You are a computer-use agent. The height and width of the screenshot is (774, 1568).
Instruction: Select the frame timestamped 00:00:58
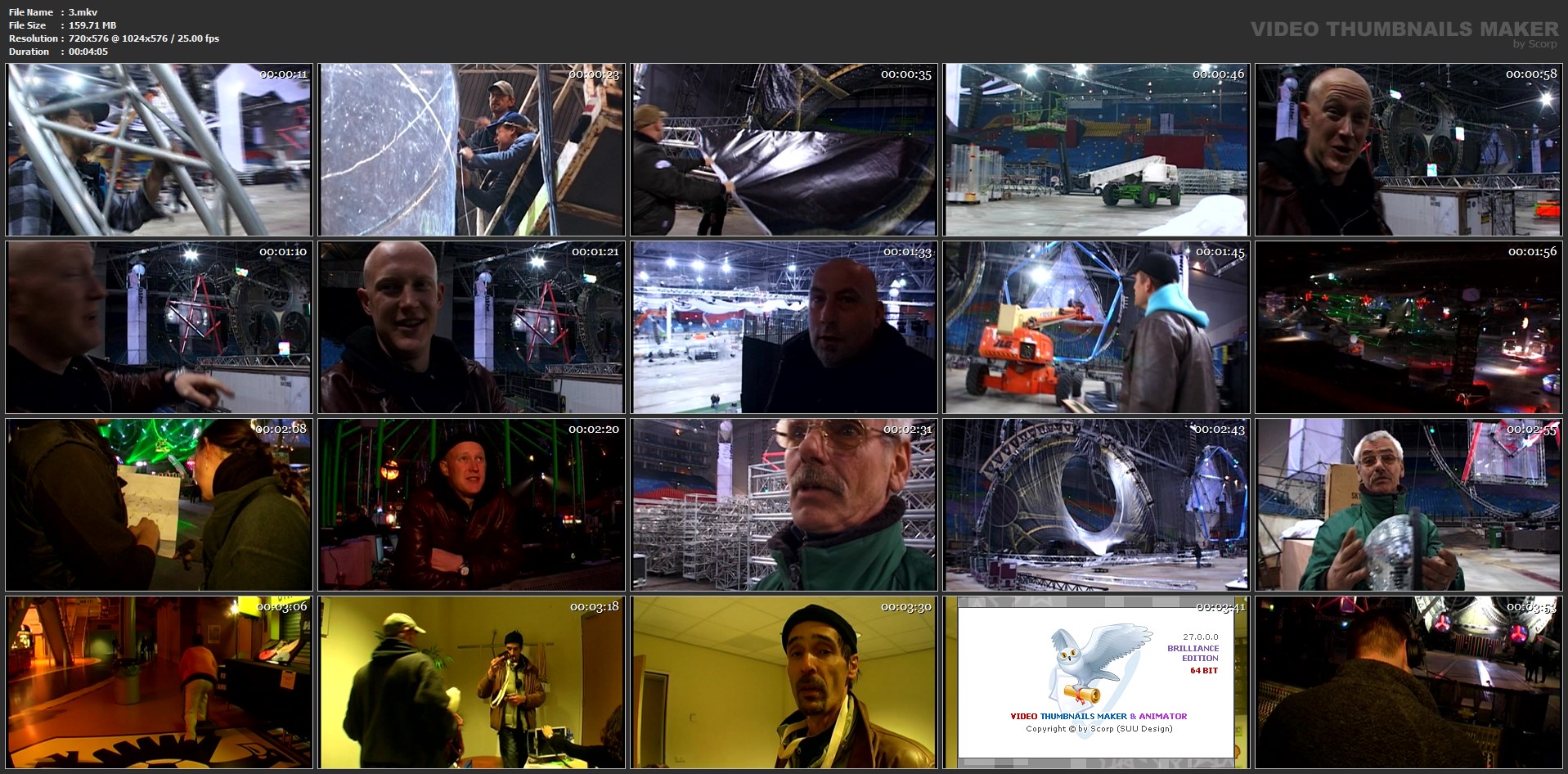[1409, 151]
